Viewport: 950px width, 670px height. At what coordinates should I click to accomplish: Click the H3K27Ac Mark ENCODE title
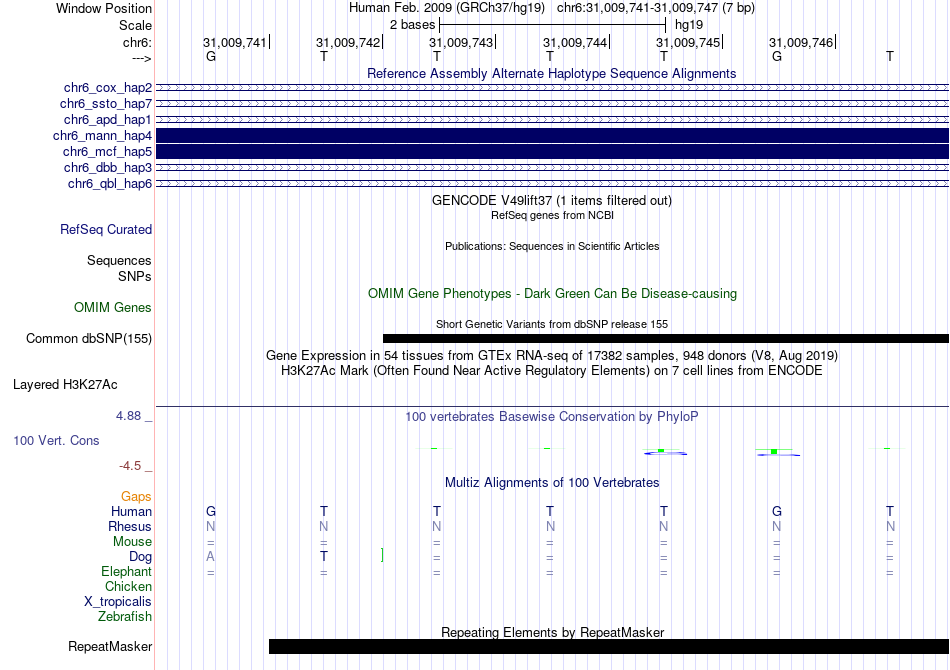tap(551, 370)
